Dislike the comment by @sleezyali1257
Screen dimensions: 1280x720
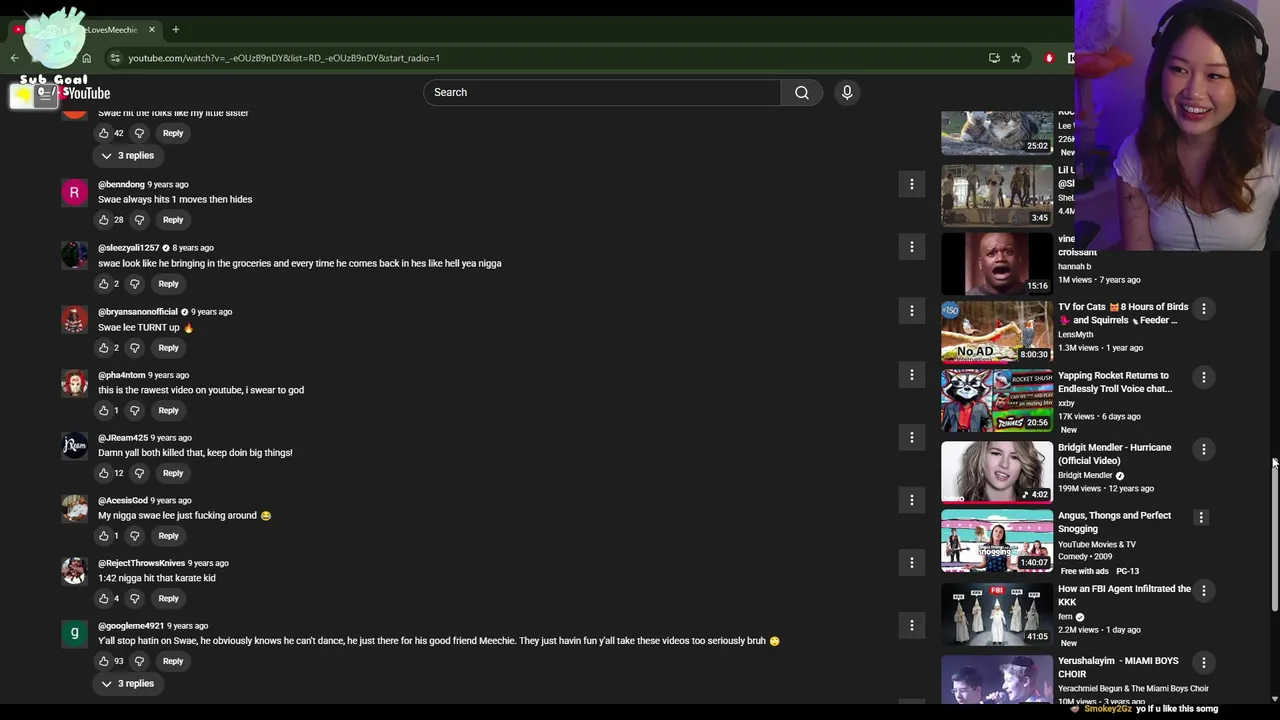(x=135, y=284)
